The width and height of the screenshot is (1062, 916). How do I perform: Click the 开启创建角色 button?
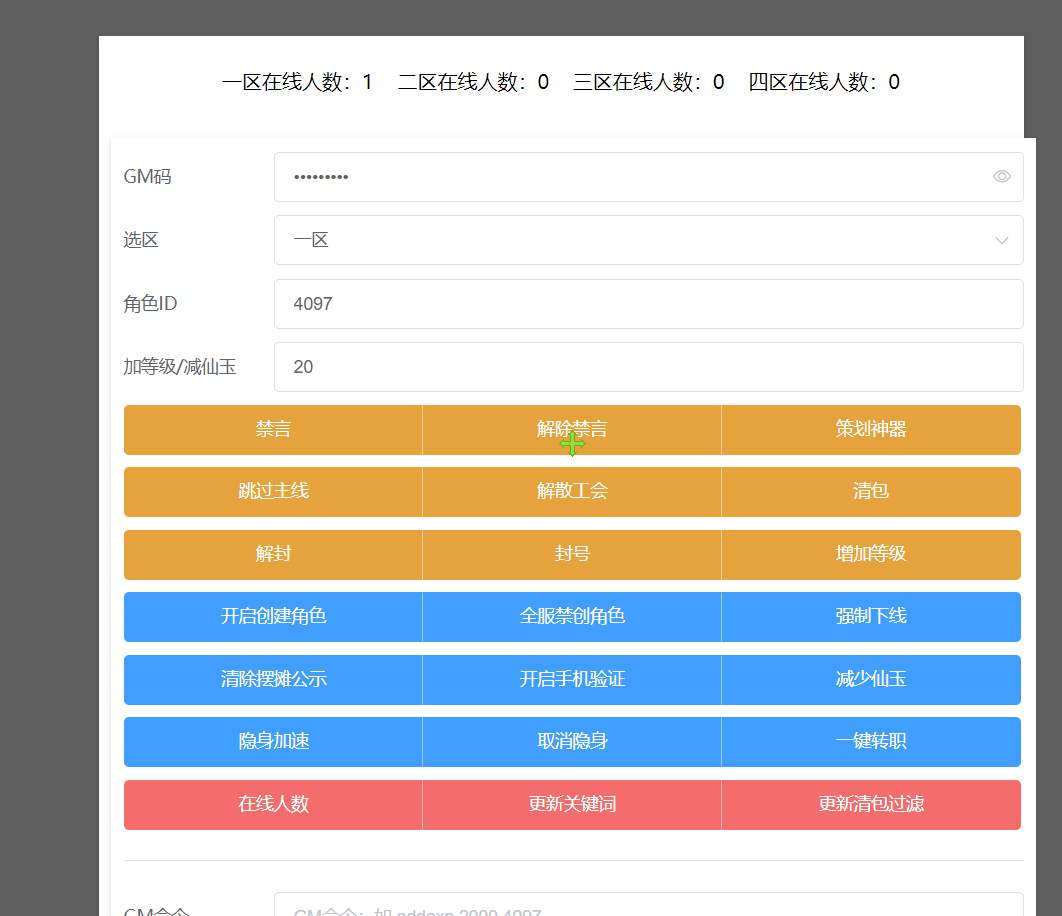point(273,617)
